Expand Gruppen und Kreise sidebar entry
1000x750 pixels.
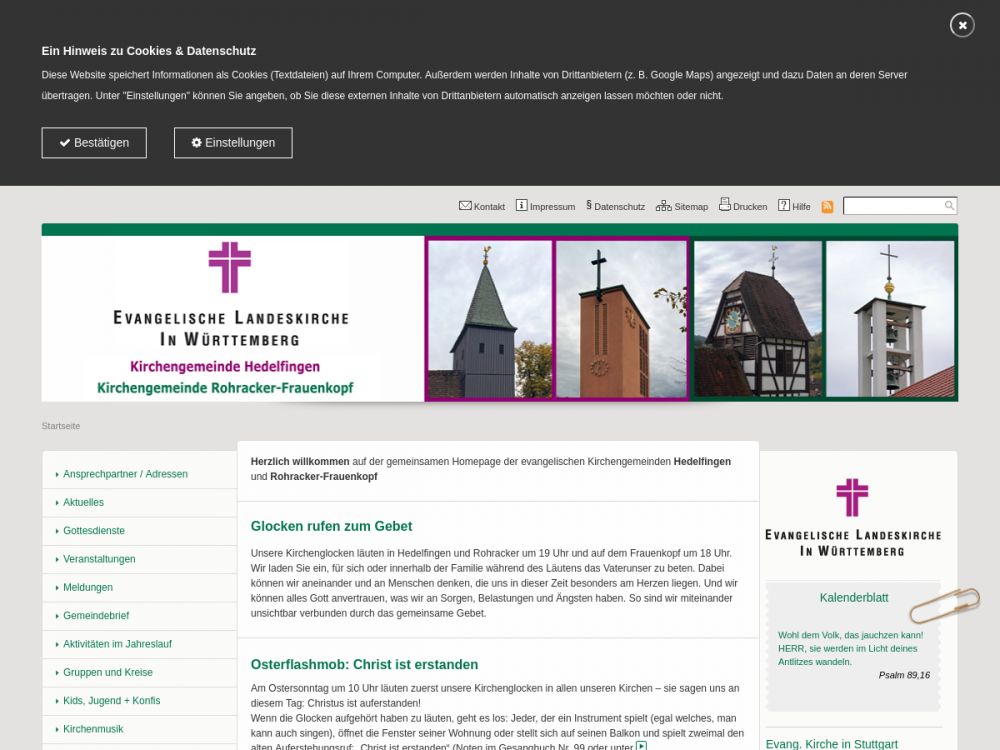(108, 672)
